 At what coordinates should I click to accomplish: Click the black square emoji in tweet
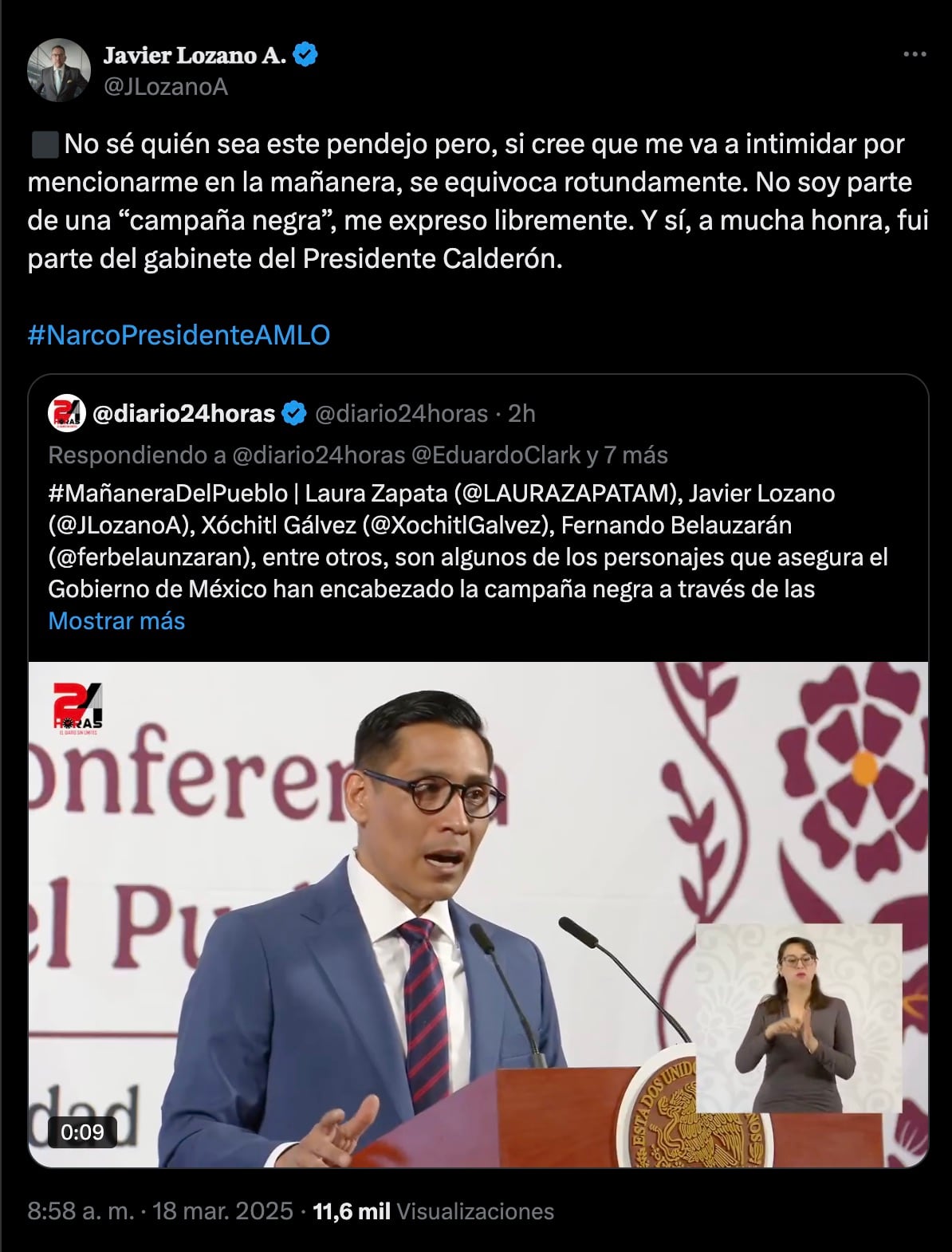[44, 144]
